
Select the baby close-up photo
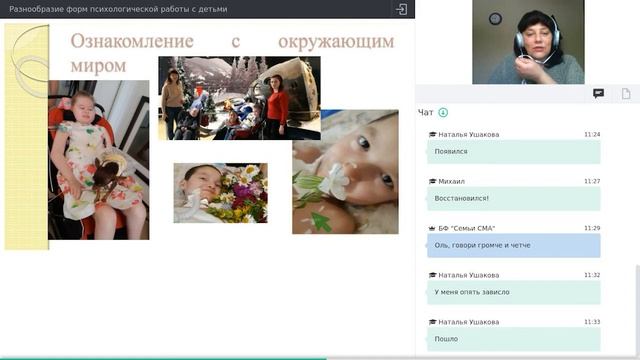tap(345, 172)
